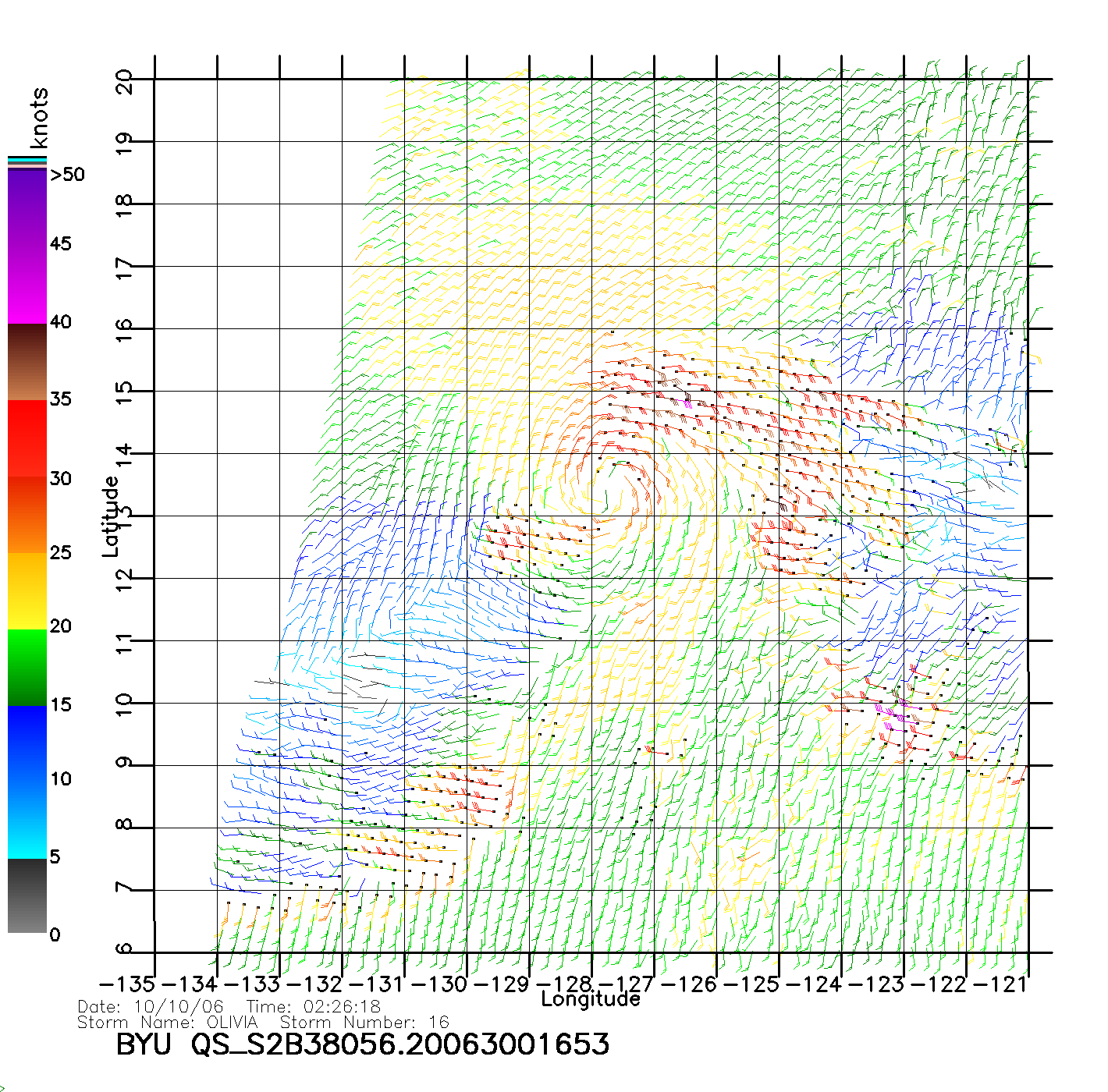Click the latitude 20 tick label
Image resolution: width=1108 pixels, height=1092 pixels.
pos(124,80)
